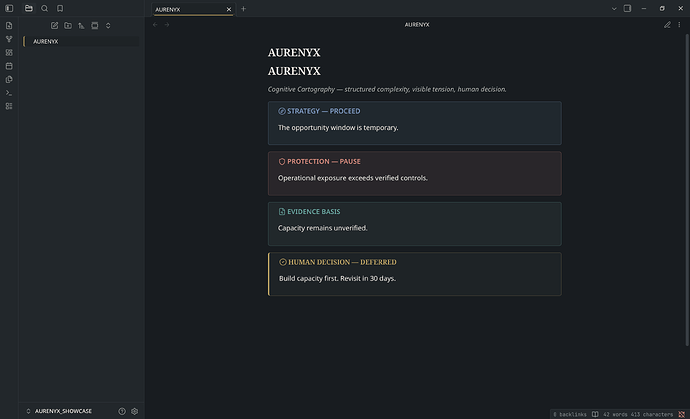The image size is (690, 419).
Task: Switch to editing mode with the pencil icon
Action: click(667, 25)
